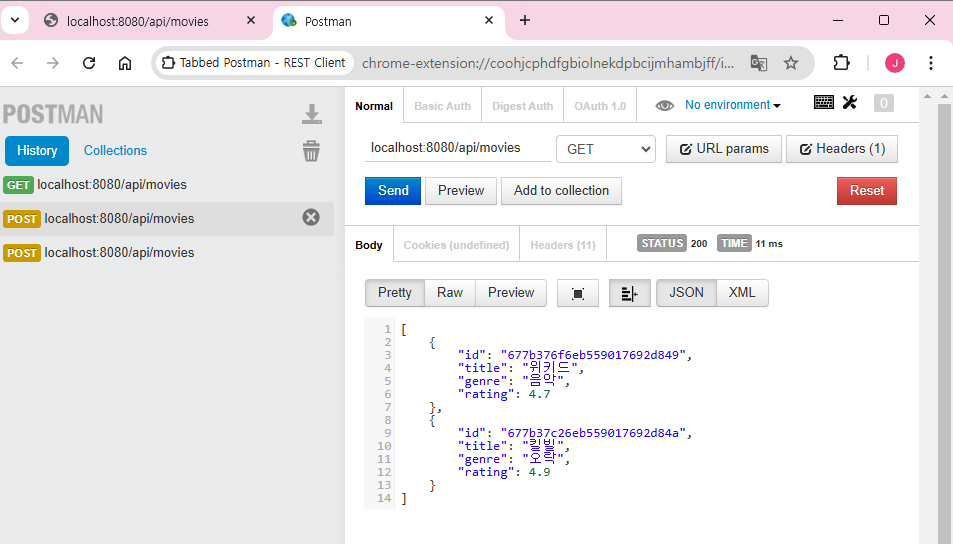Click the POSTMAN logo text
This screenshot has height=544, width=953.
pyautogui.click(x=53, y=114)
